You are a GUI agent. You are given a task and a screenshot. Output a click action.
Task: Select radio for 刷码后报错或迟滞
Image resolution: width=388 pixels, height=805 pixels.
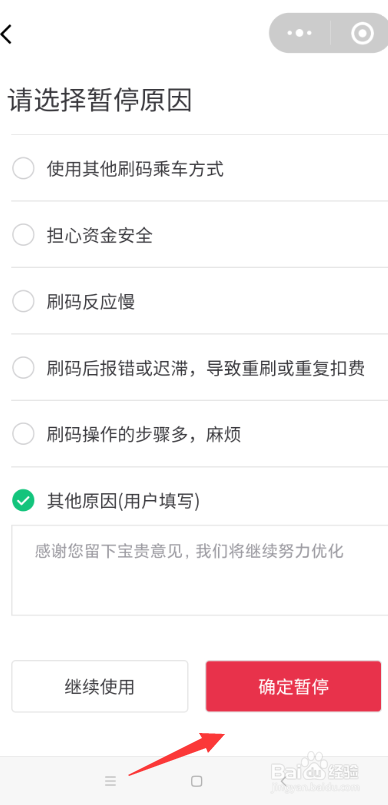[x=23, y=368]
